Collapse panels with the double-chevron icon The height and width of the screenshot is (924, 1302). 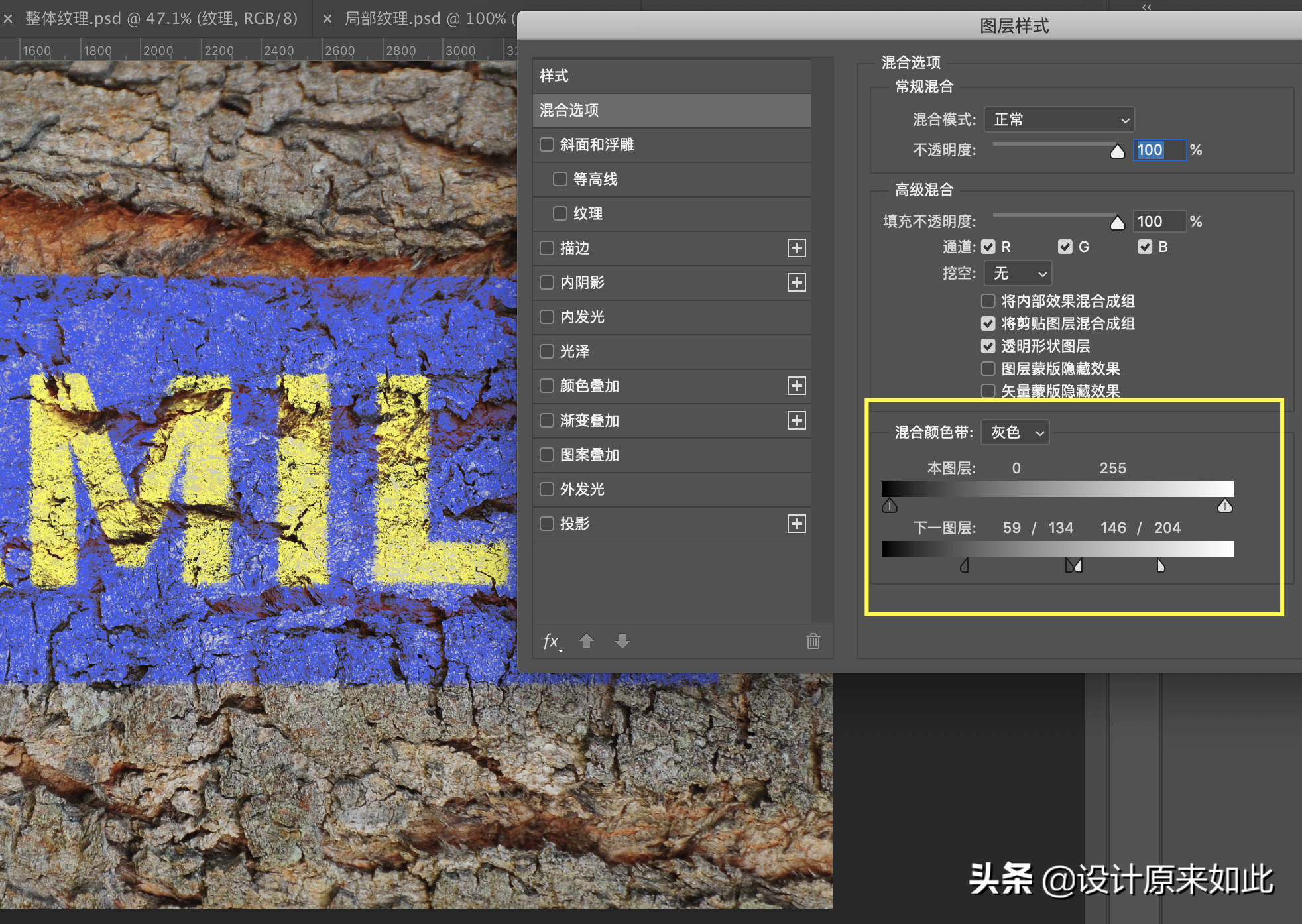tap(1146, 7)
